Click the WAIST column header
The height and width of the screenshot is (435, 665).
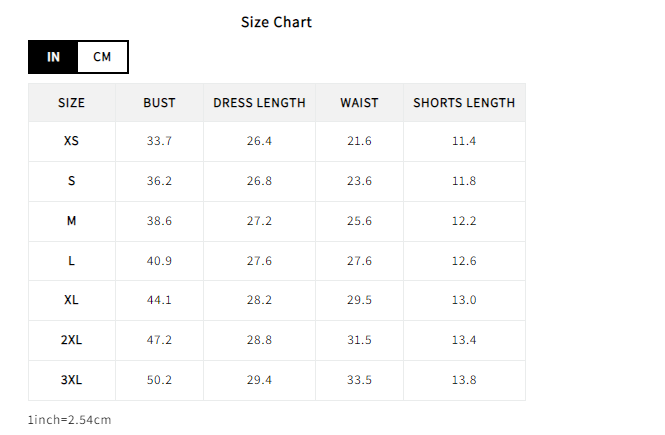point(359,103)
